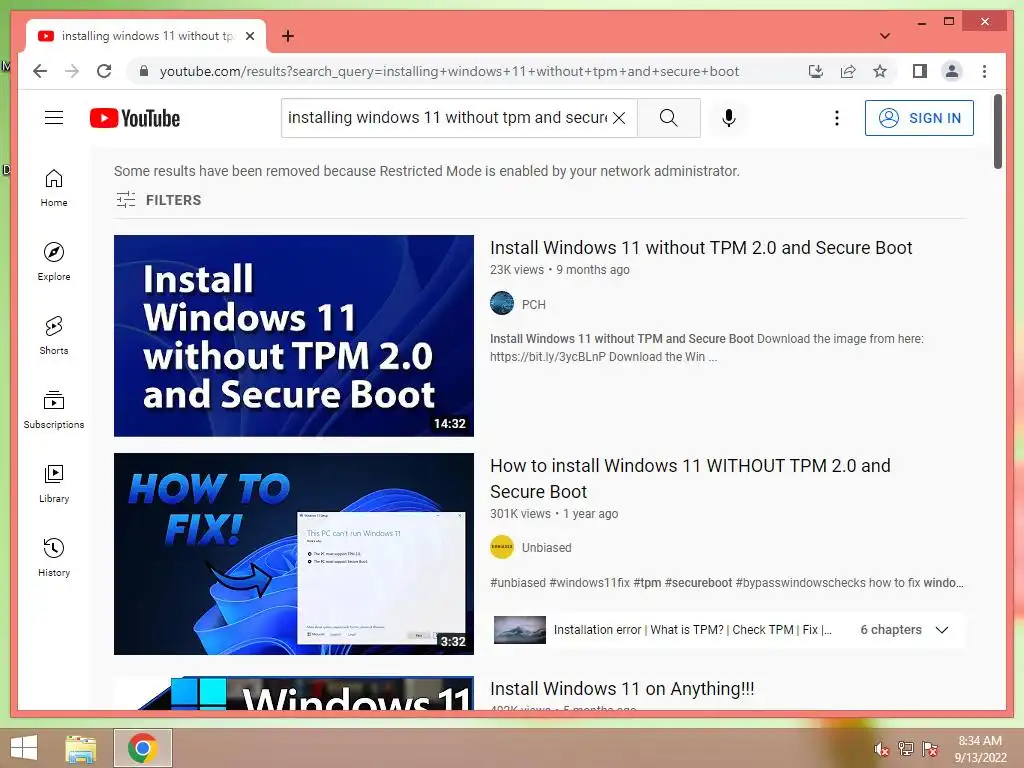Screen dimensions: 1024x768
Task: Click the address bar URL
Action: [449, 71]
